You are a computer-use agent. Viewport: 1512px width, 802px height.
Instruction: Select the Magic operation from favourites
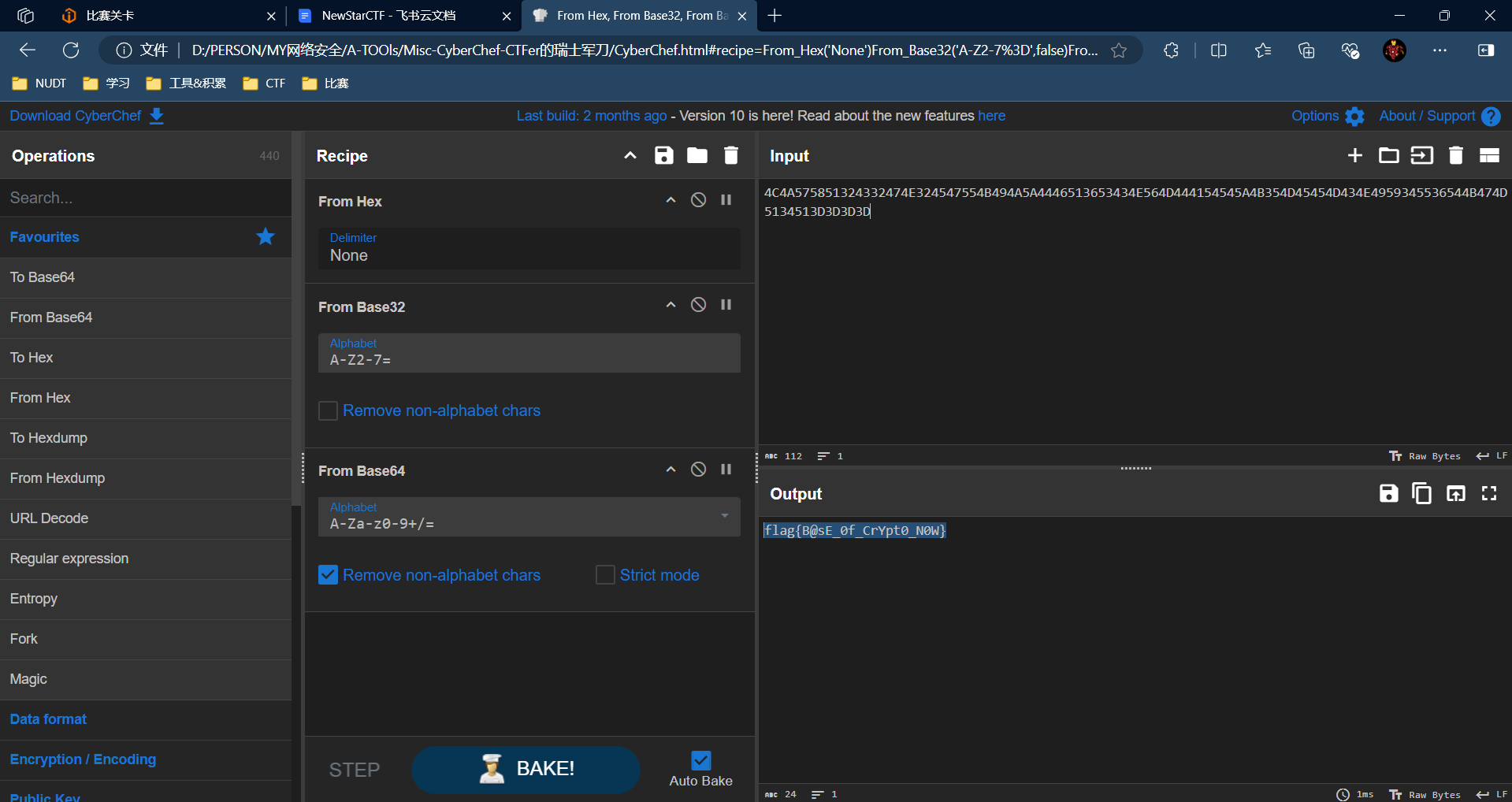coord(29,679)
